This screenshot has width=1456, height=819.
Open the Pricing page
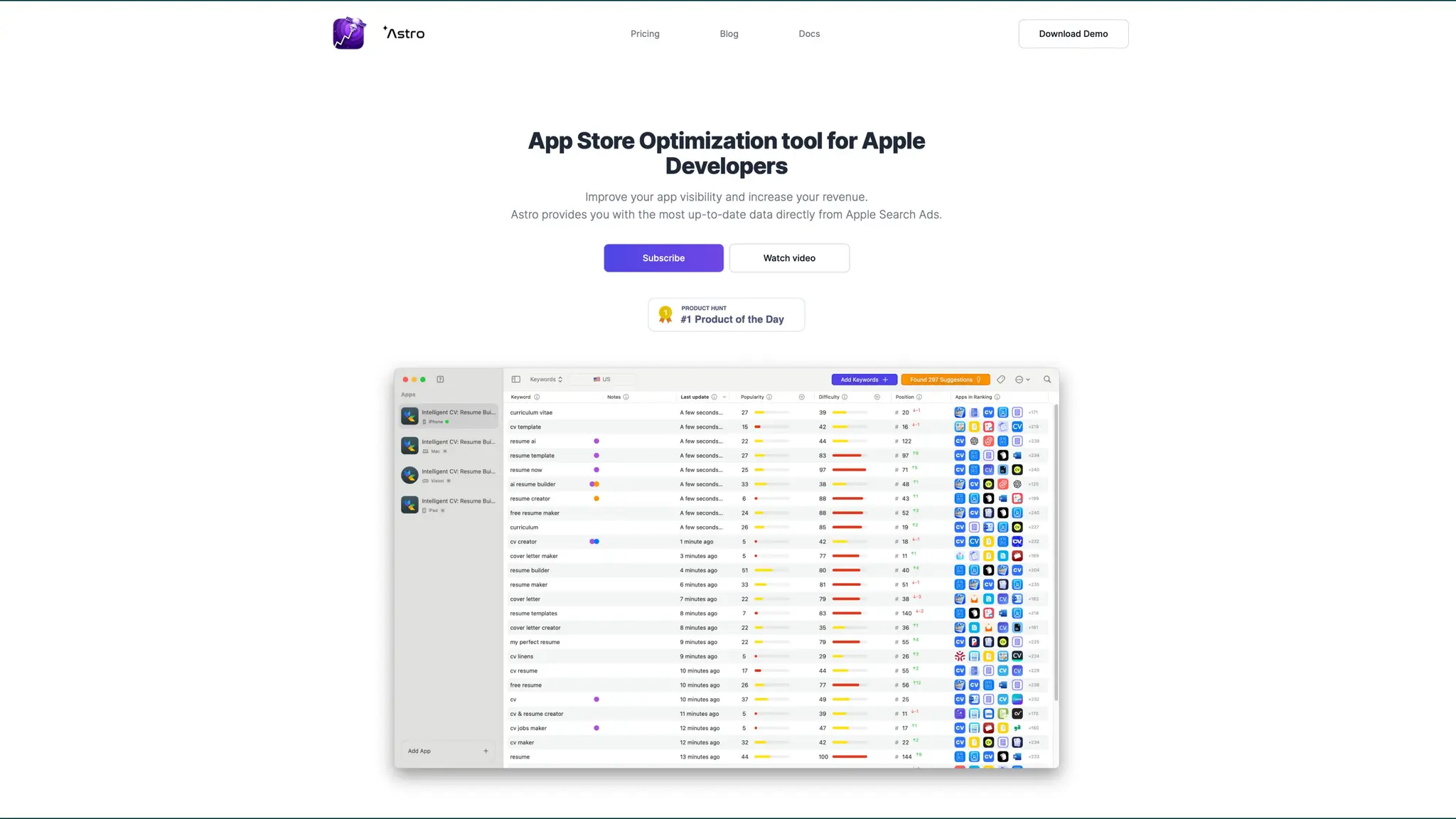pos(645,34)
